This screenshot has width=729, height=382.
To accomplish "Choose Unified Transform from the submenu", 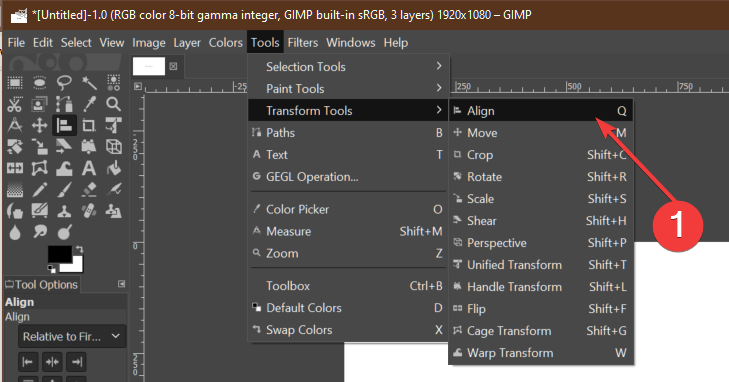I will [x=540, y=265].
